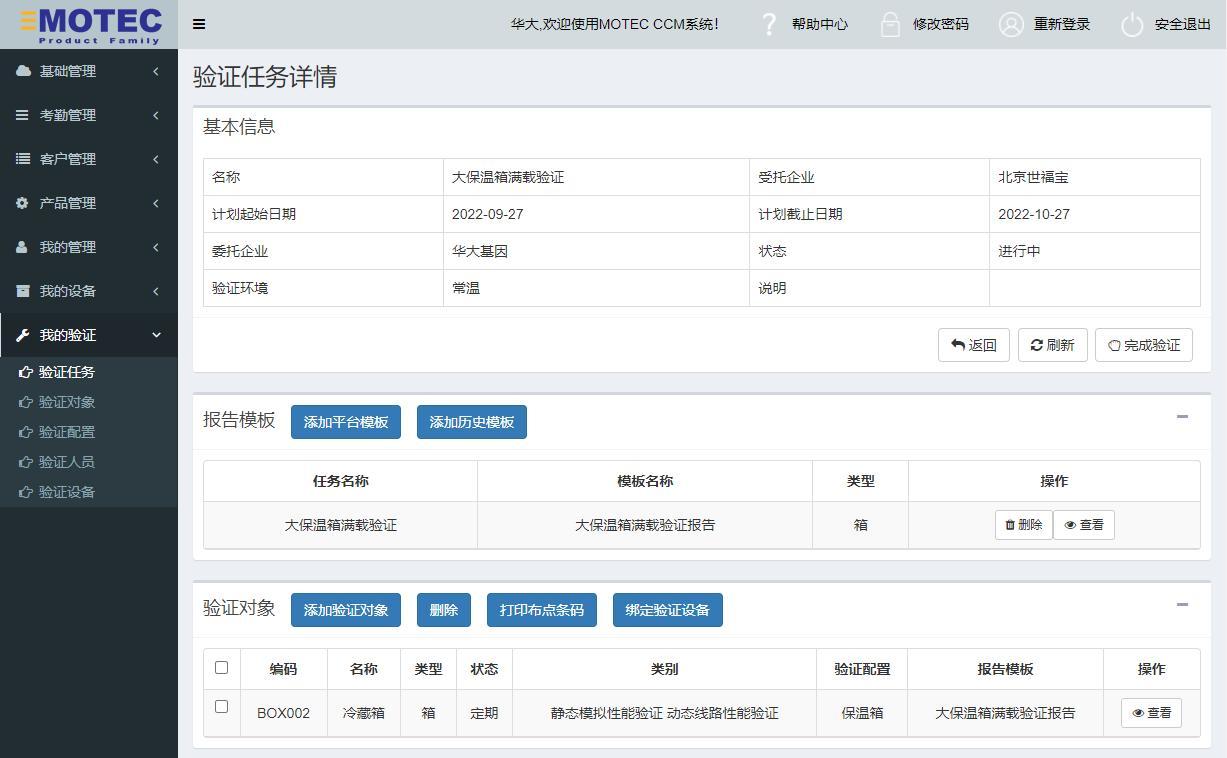Click the 完成验证 button
Viewport: 1227px width, 758px height.
coord(1143,345)
